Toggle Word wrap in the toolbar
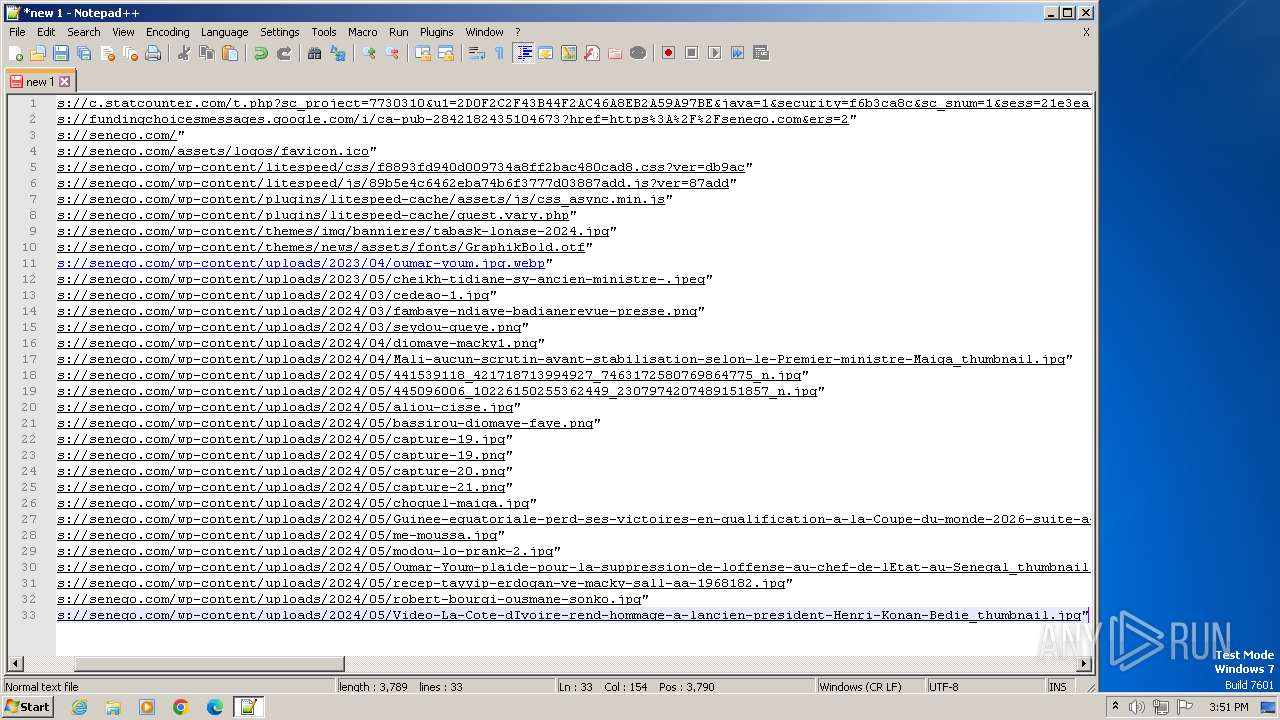The height and width of the screenshot is (720, 1280). coord(477,53)
